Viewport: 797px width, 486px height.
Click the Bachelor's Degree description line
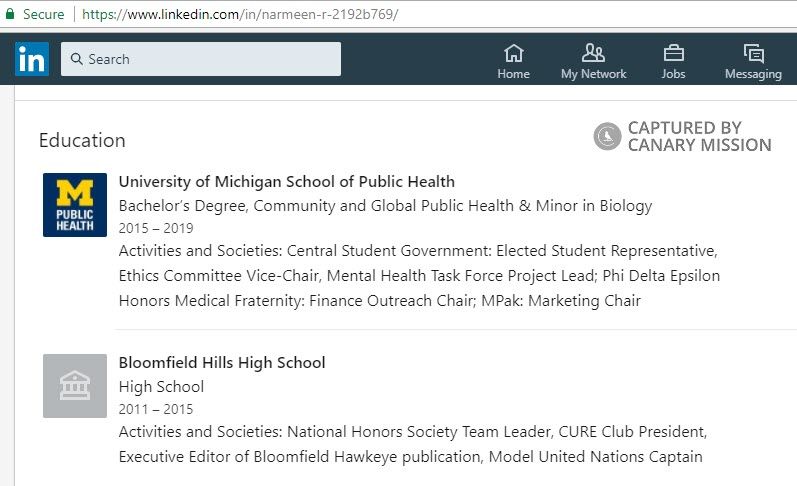(x=385, y=206)
